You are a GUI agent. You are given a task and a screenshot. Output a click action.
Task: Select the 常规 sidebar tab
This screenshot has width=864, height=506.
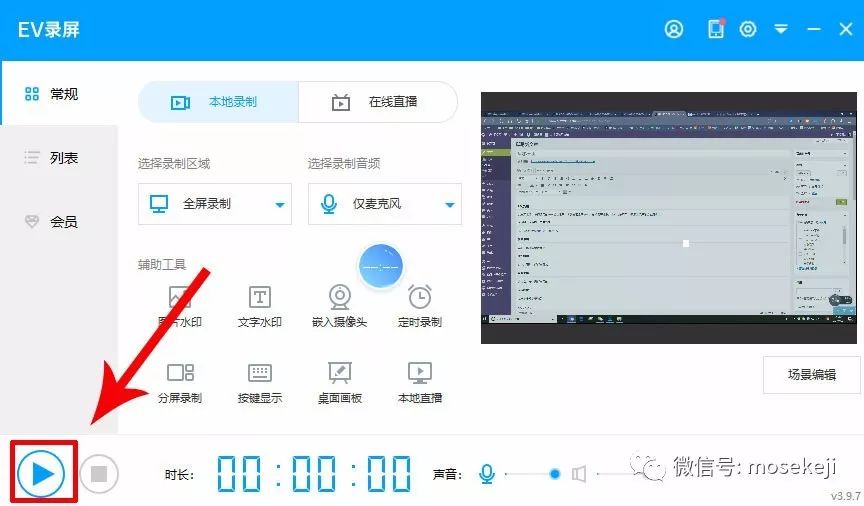(x=60, y=94)
